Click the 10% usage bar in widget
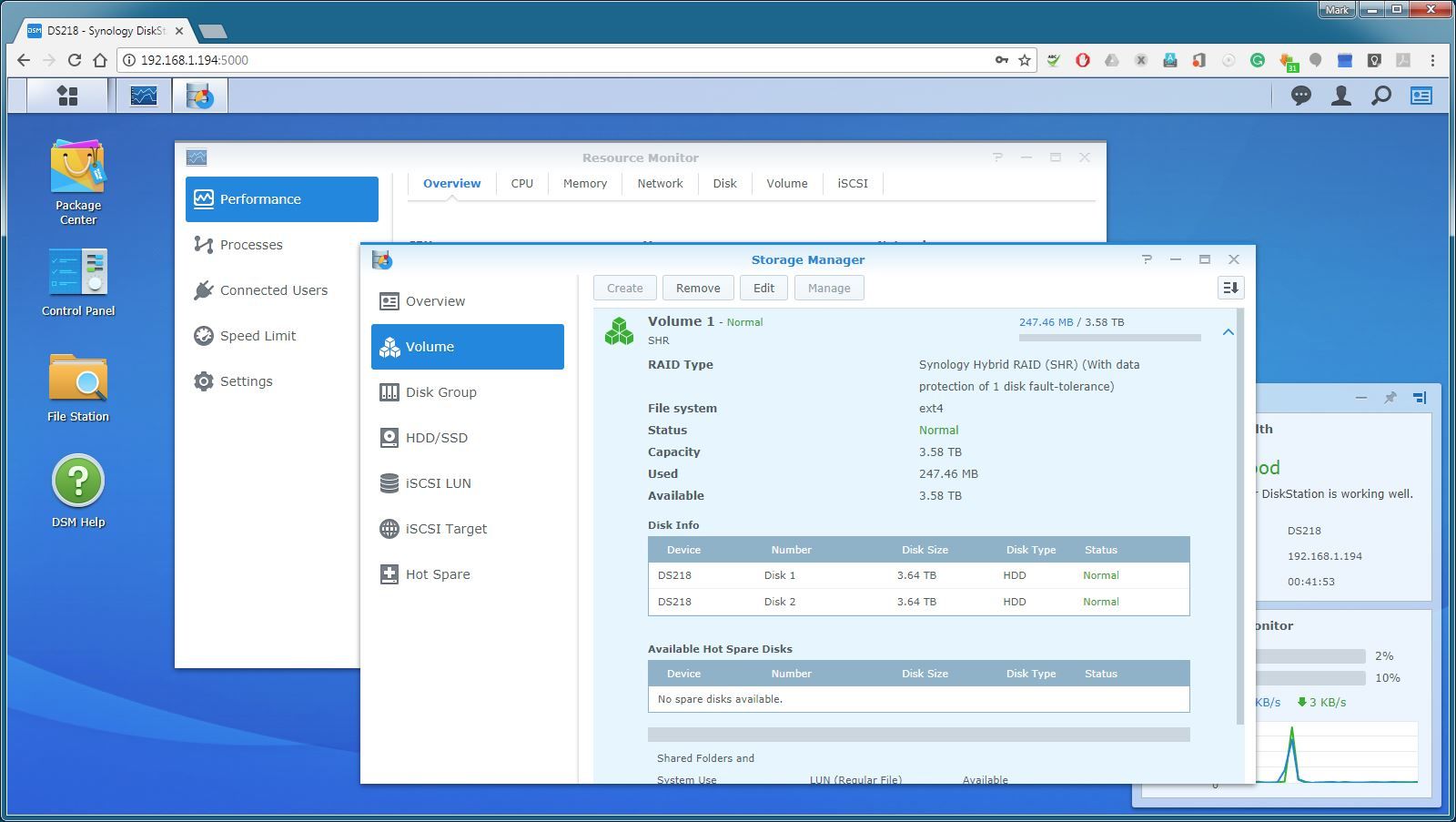The width and height of the screenshot is (1456, 822). coord(1310,678)
